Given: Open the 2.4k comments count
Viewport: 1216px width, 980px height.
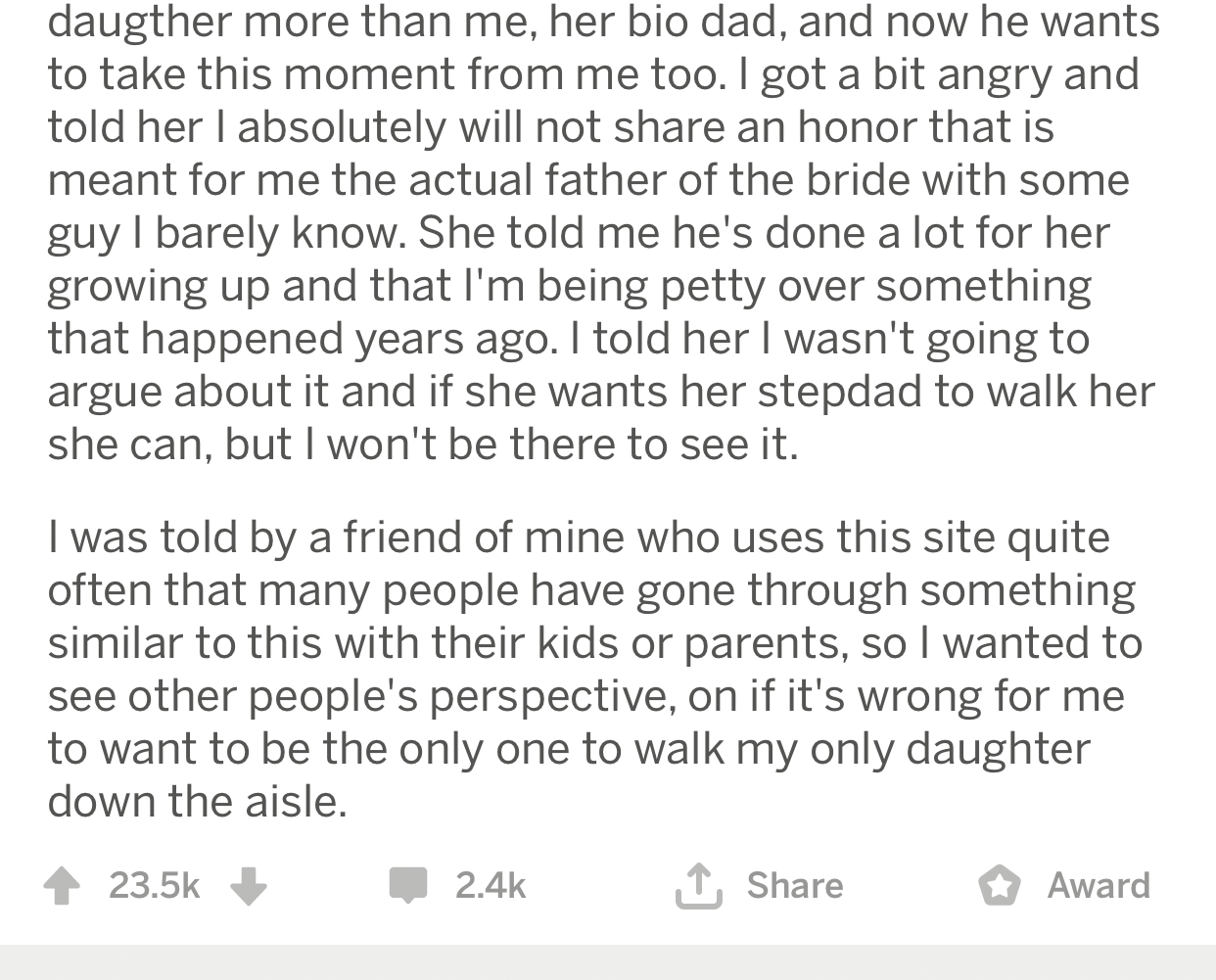Looking at the screenshot, I should pos(491,886).
